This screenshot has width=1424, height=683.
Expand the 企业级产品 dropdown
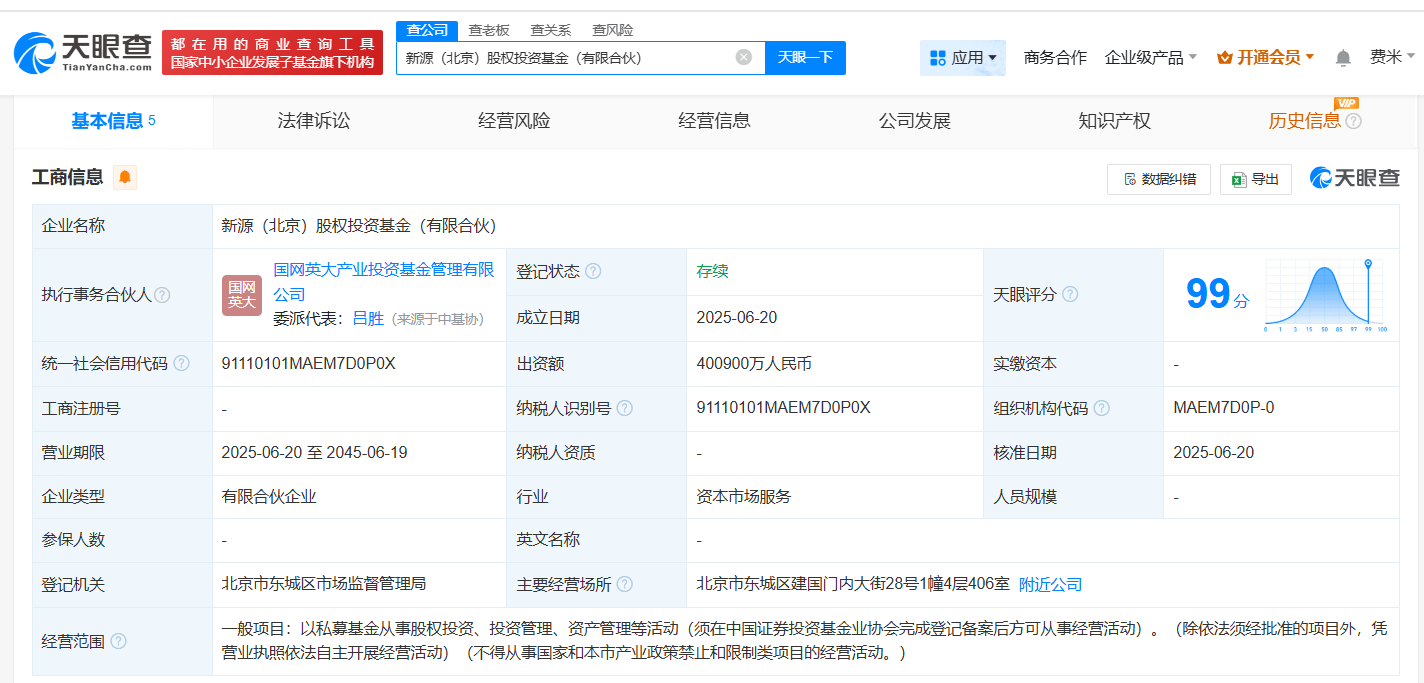click(1151, 58)
